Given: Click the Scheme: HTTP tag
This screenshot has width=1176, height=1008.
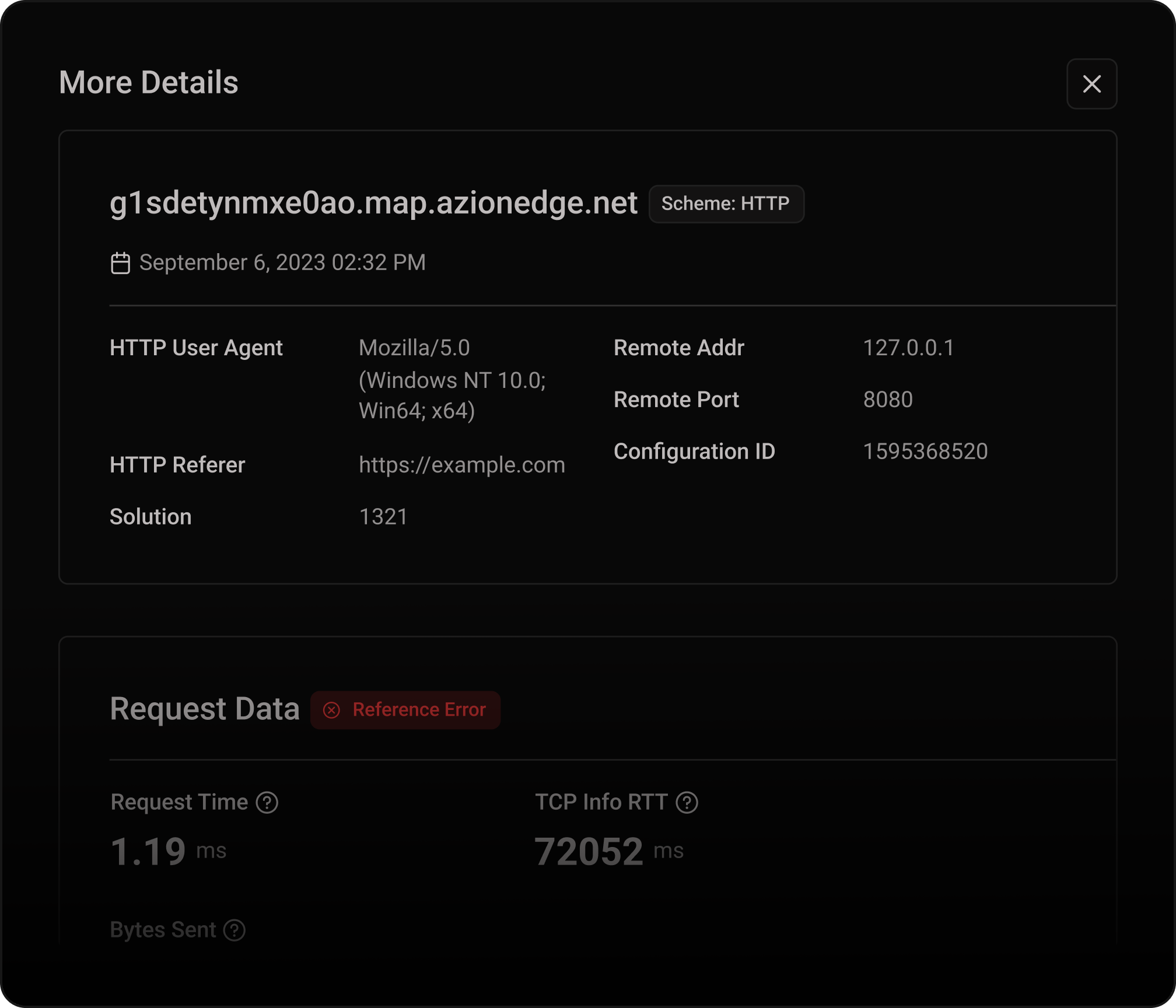Looking at the screenshot, I should 726,204.
